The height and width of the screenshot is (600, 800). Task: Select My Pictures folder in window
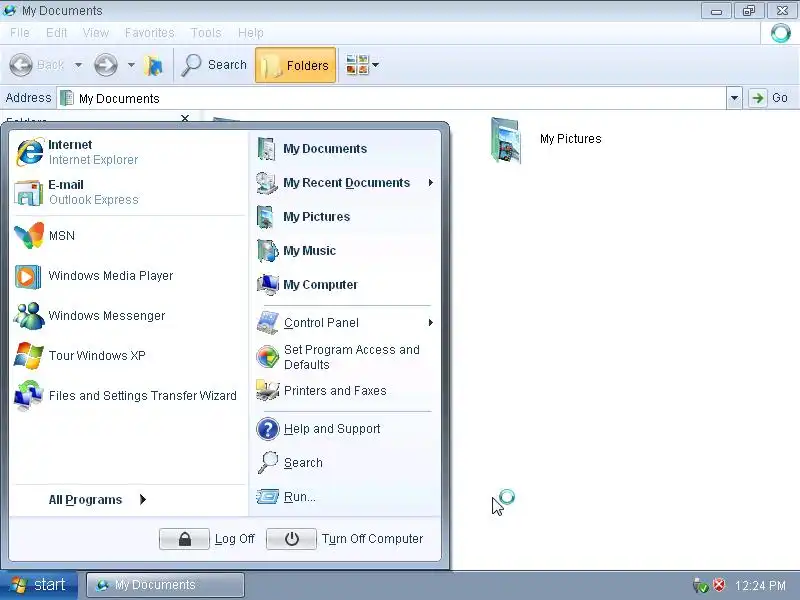click(x=545, y=140)
